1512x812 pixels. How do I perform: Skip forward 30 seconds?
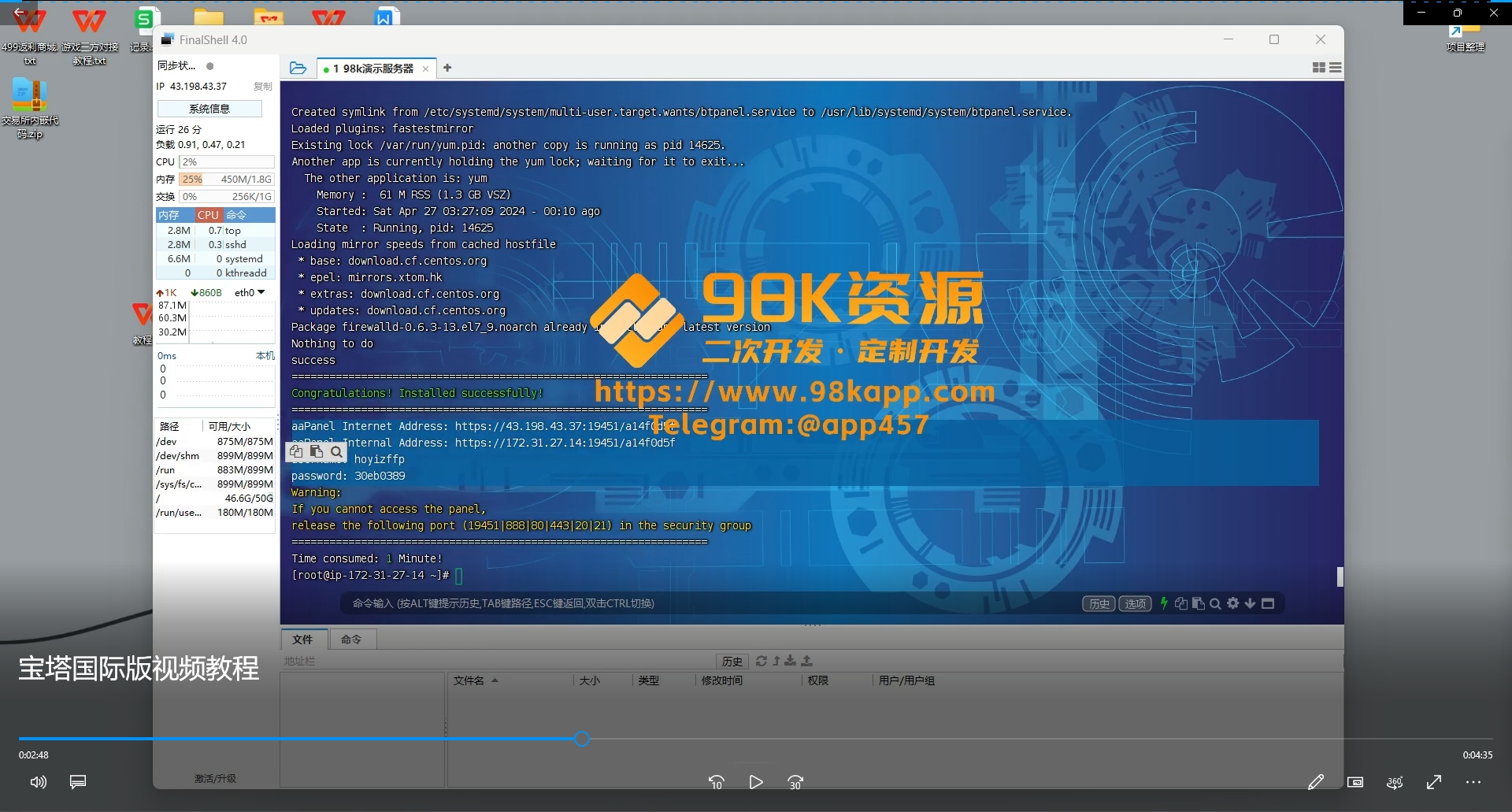point(795,782)
